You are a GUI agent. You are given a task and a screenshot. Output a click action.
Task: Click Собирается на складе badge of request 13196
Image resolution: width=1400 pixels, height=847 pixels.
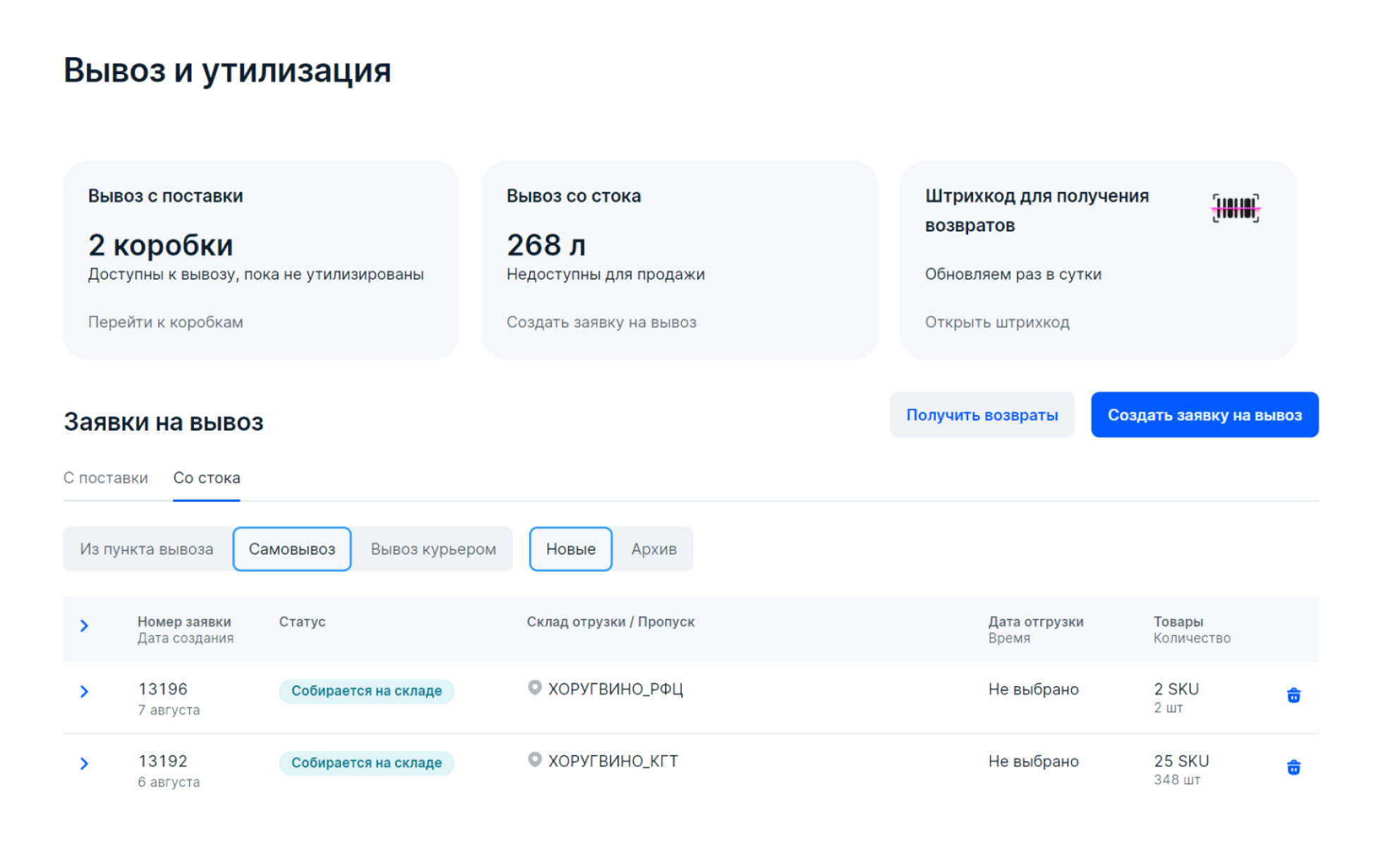tap(366, 691)
